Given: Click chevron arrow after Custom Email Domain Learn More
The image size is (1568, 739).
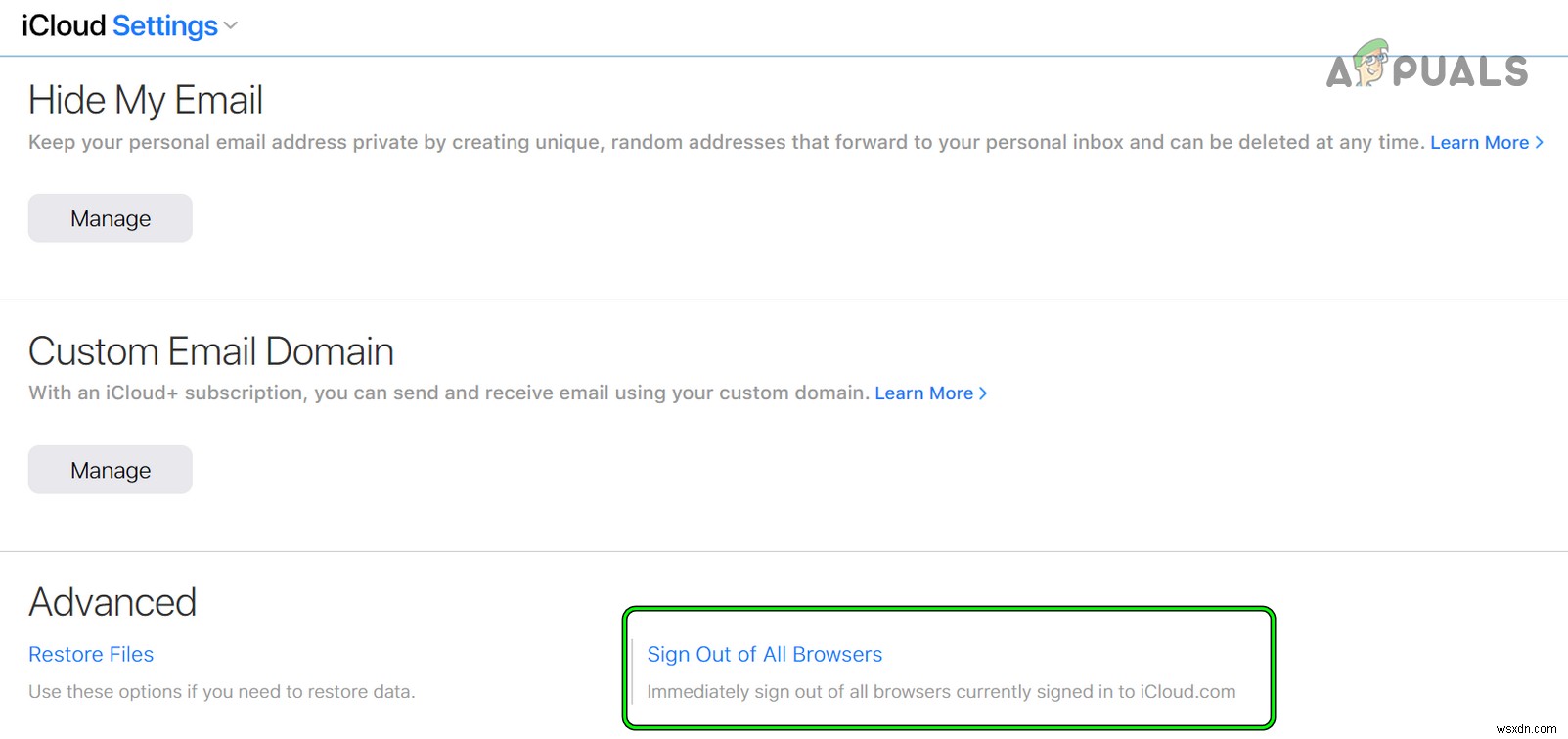Looking at the screenshot, I should click(983, 393).
